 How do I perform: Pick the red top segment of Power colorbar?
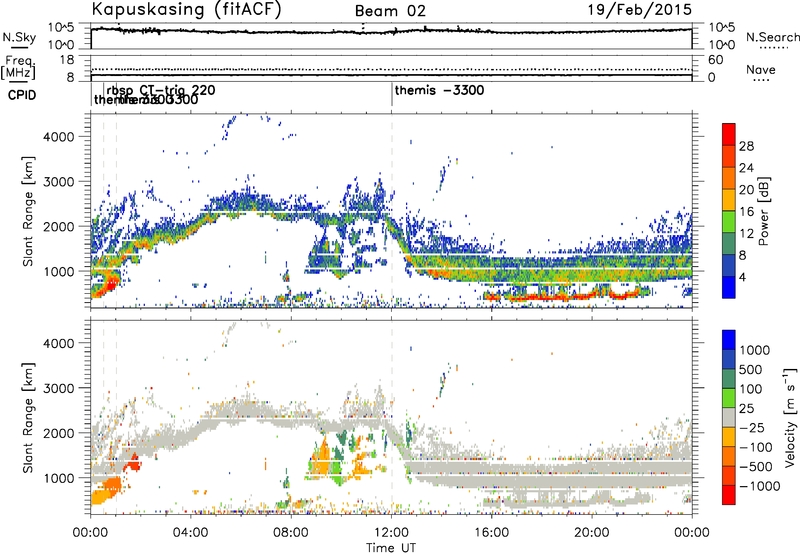729,134
